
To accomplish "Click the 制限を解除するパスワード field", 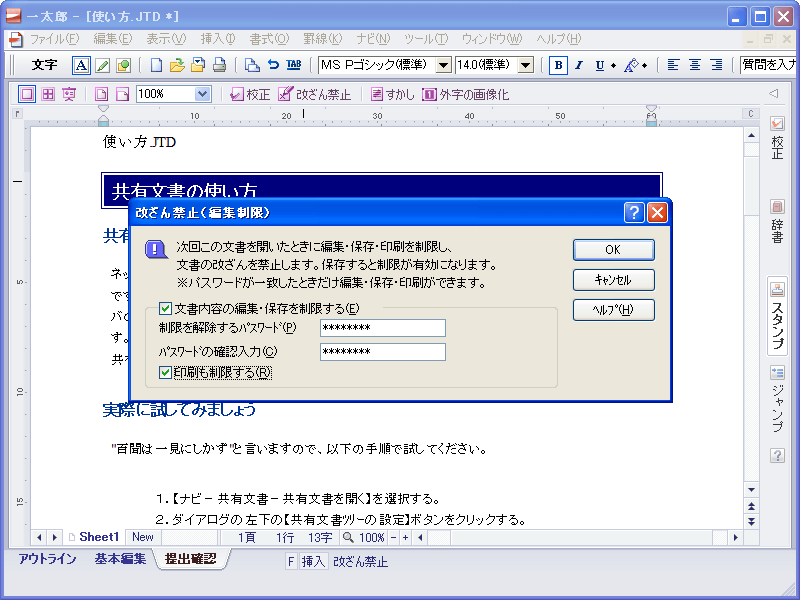I will pos(383,328).
